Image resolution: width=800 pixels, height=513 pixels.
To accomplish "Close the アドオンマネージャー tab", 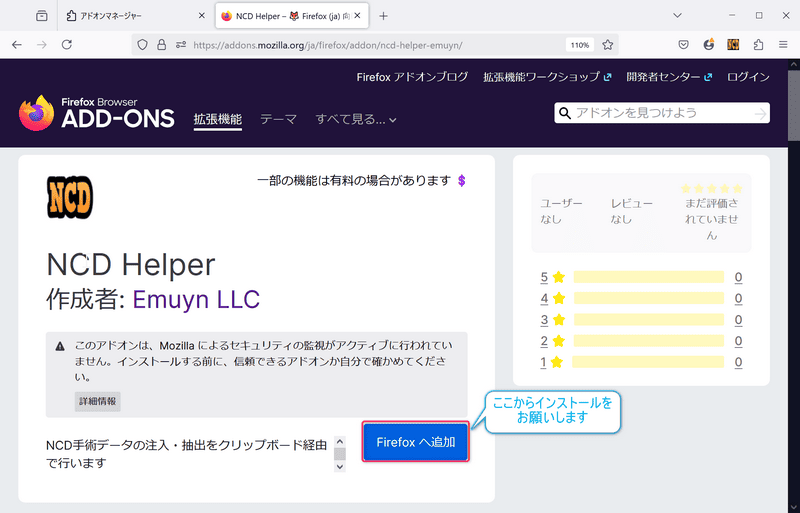I will click(x=202, y=16).
